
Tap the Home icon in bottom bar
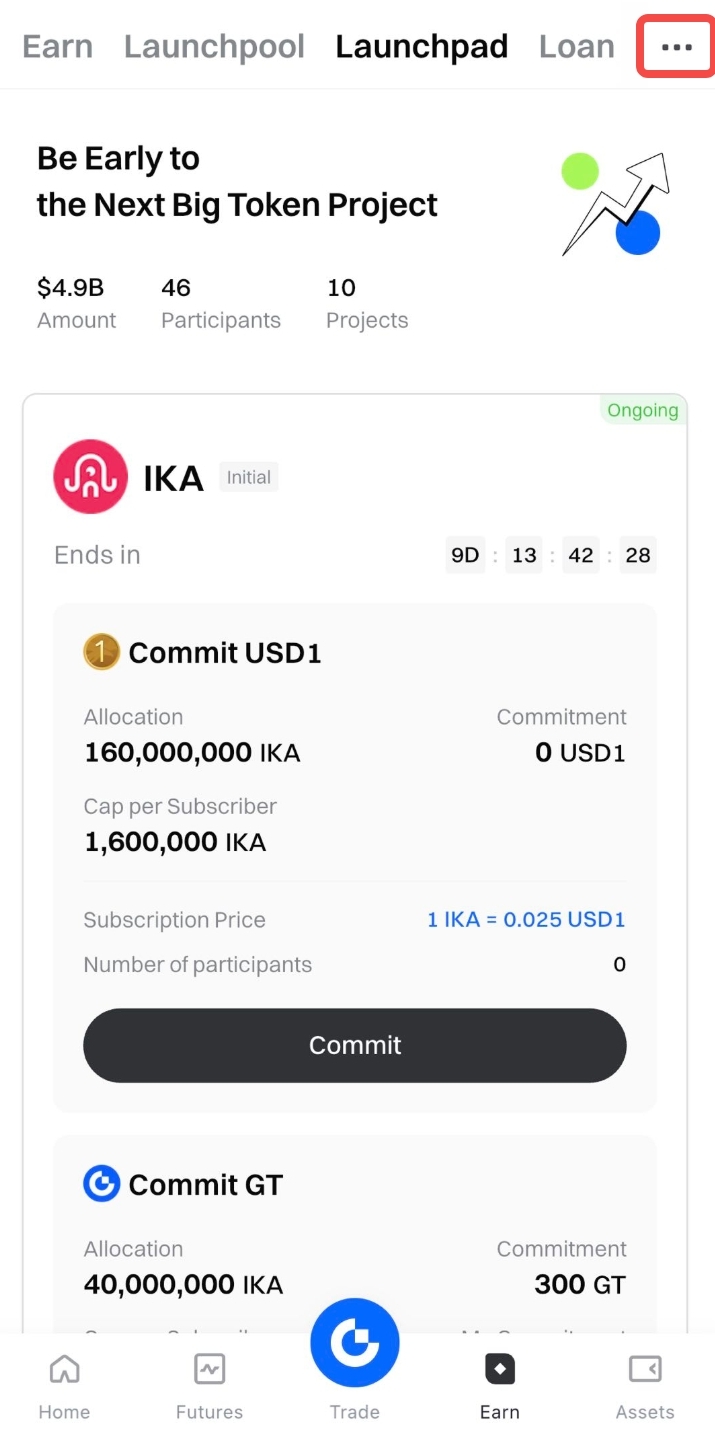64,1369
